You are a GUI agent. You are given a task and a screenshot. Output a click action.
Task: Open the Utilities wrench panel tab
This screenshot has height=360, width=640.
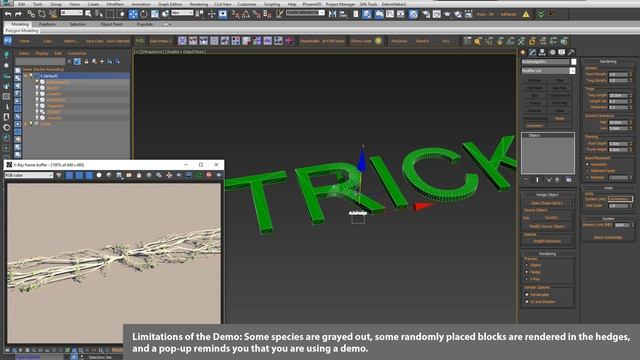[571, 52]
